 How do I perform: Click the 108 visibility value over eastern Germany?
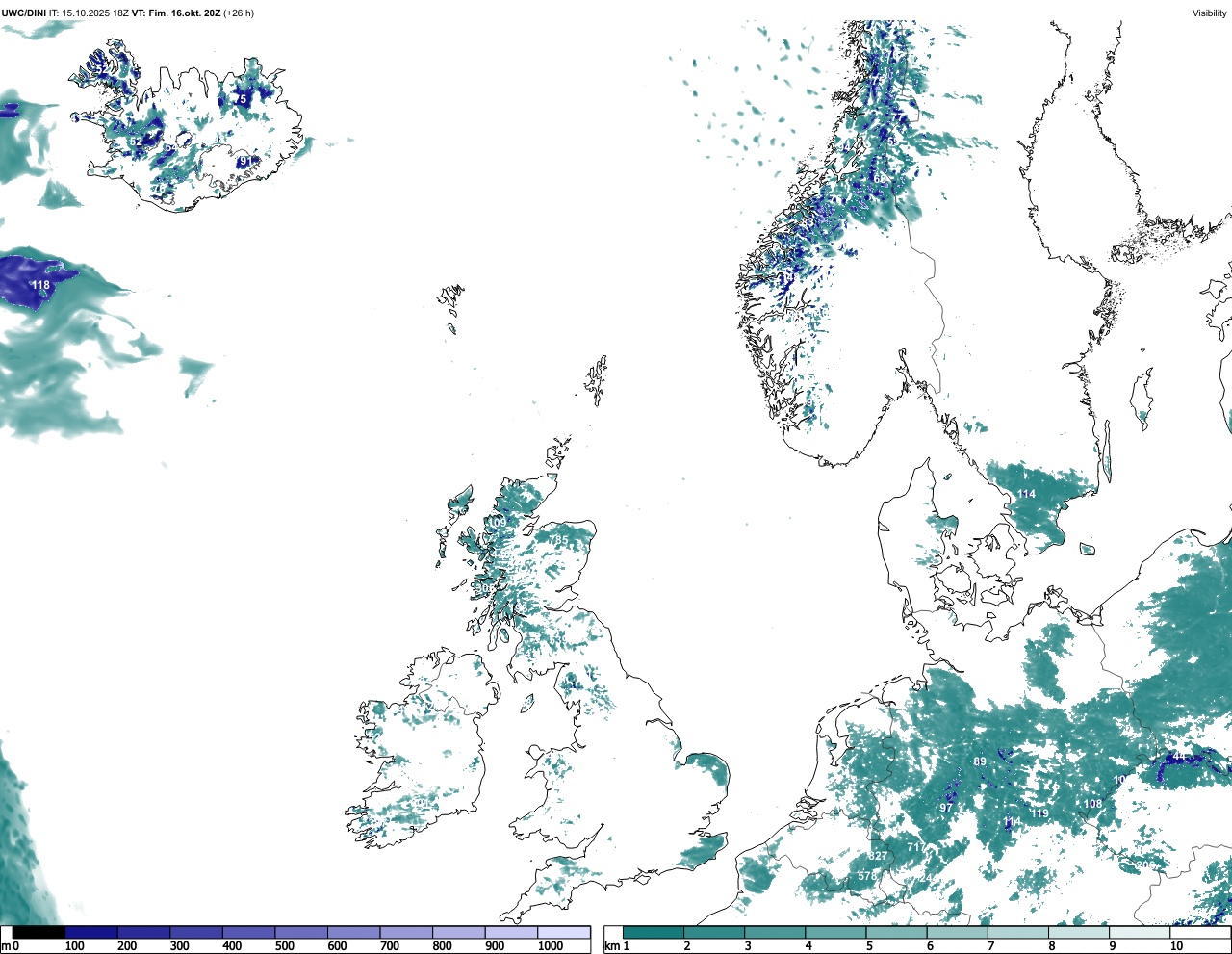coord(1092,804)
